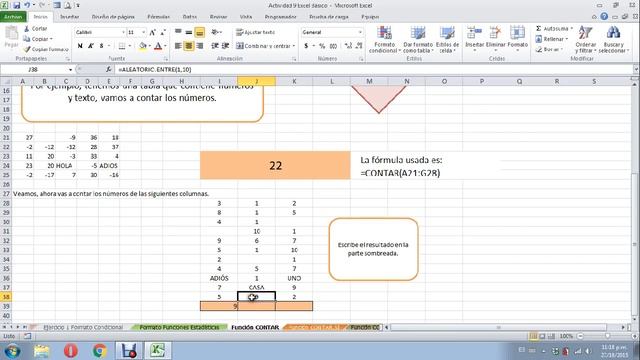Align text to the right
The width and height of the screenshot is (640, 360).
point(200,46)
